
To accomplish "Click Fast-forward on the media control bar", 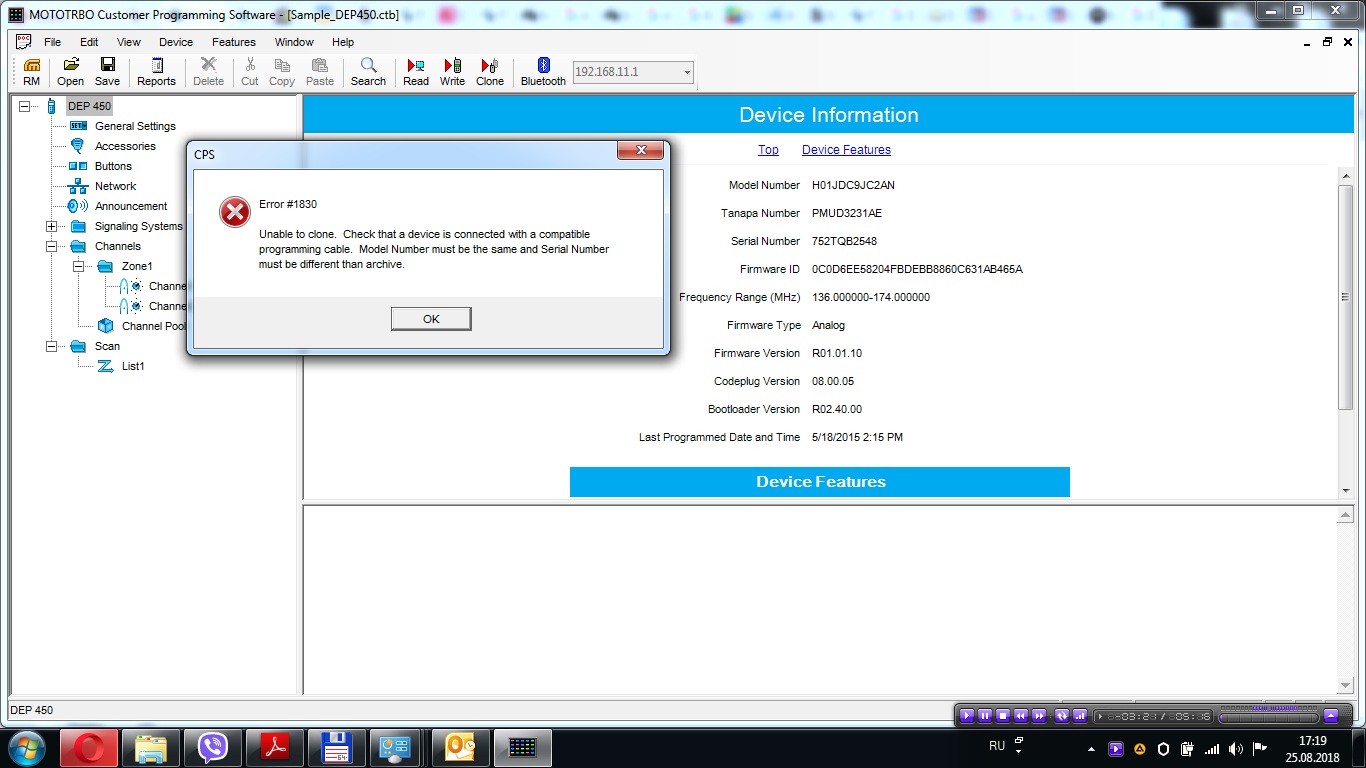I will point(1039,716).
